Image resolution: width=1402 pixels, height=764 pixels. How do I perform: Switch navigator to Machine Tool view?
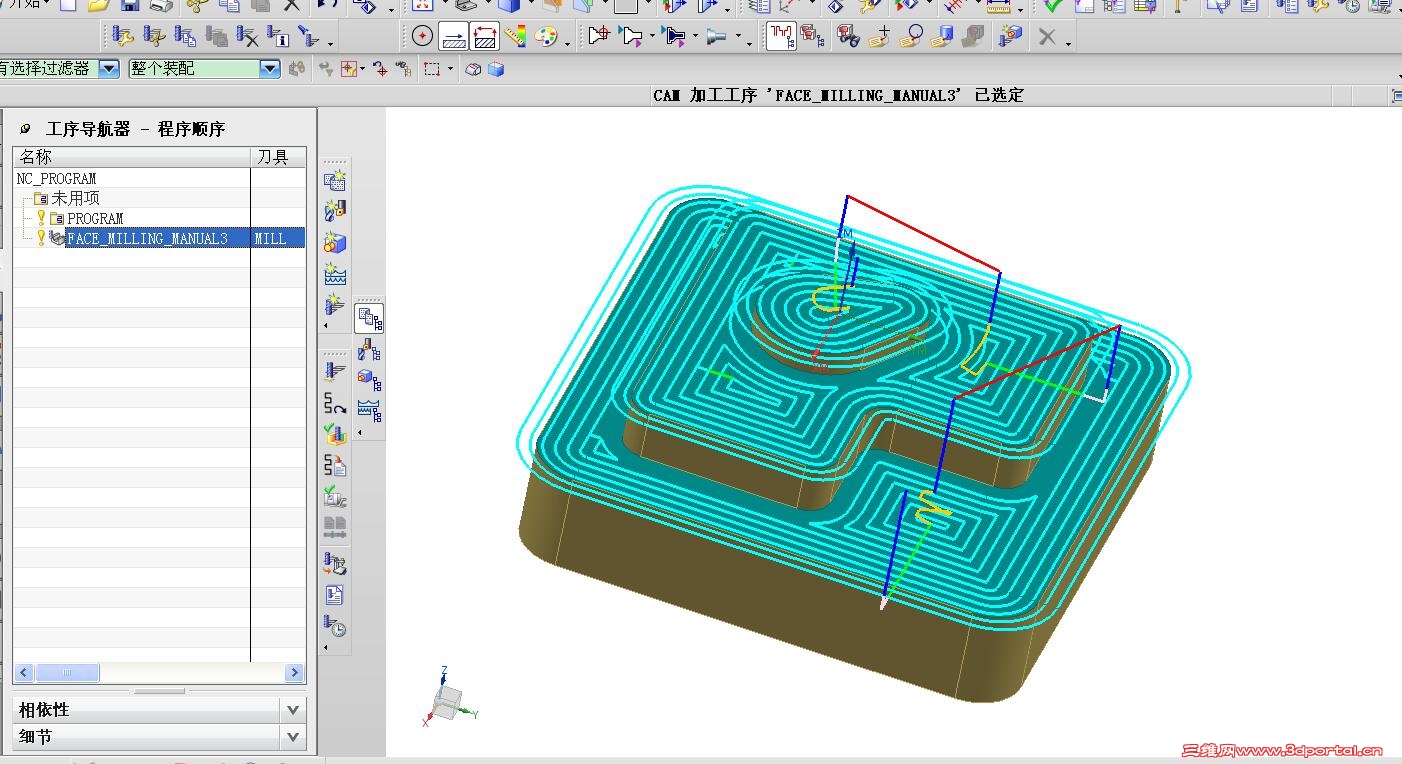pyautogui.click(x=369, y=350)
